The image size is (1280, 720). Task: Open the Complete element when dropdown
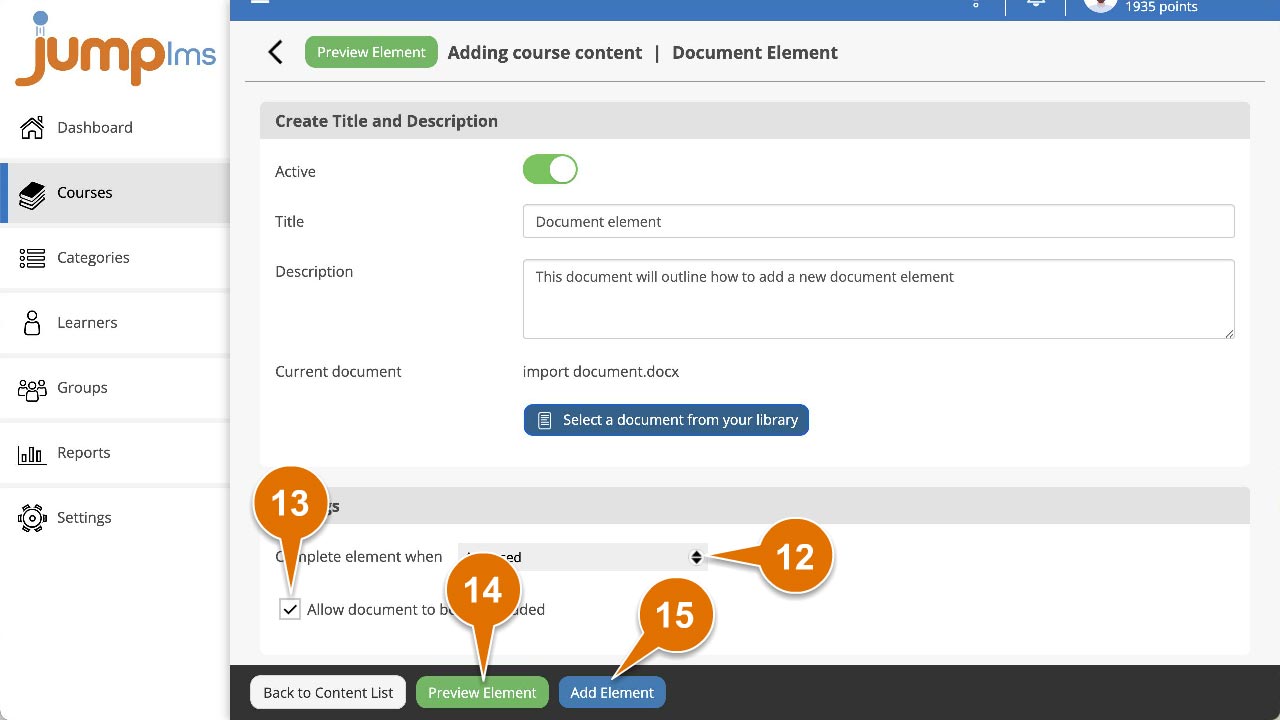pos(583,557)
